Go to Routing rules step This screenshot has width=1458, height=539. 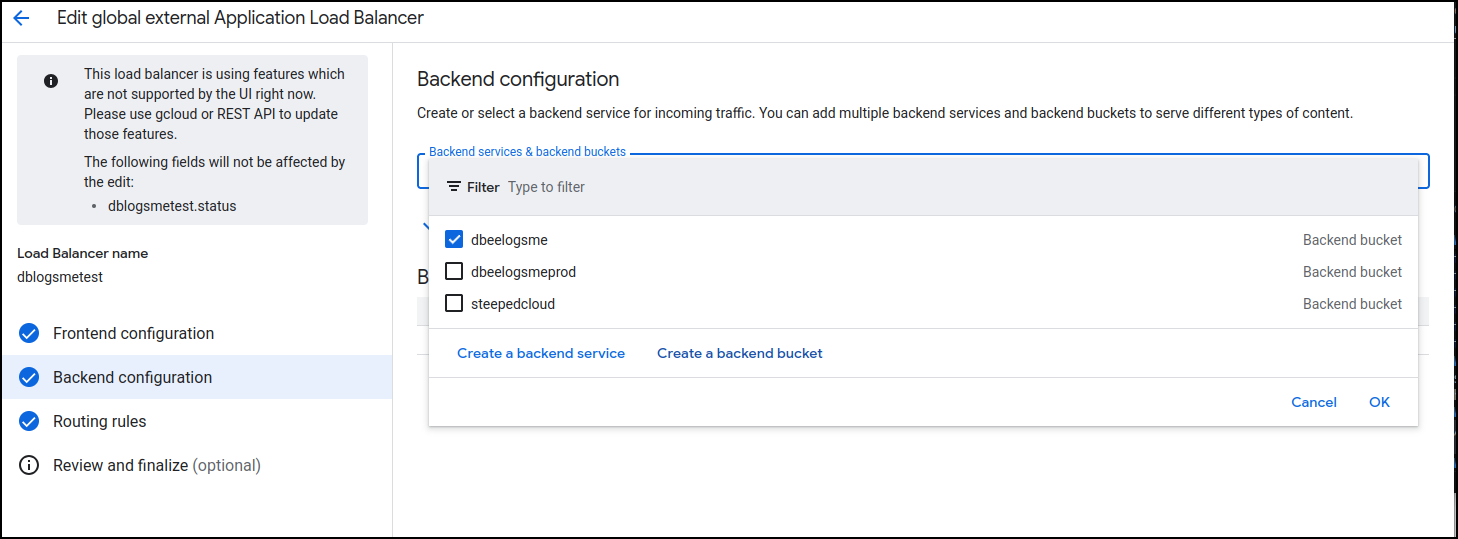[x=99, y=421]
